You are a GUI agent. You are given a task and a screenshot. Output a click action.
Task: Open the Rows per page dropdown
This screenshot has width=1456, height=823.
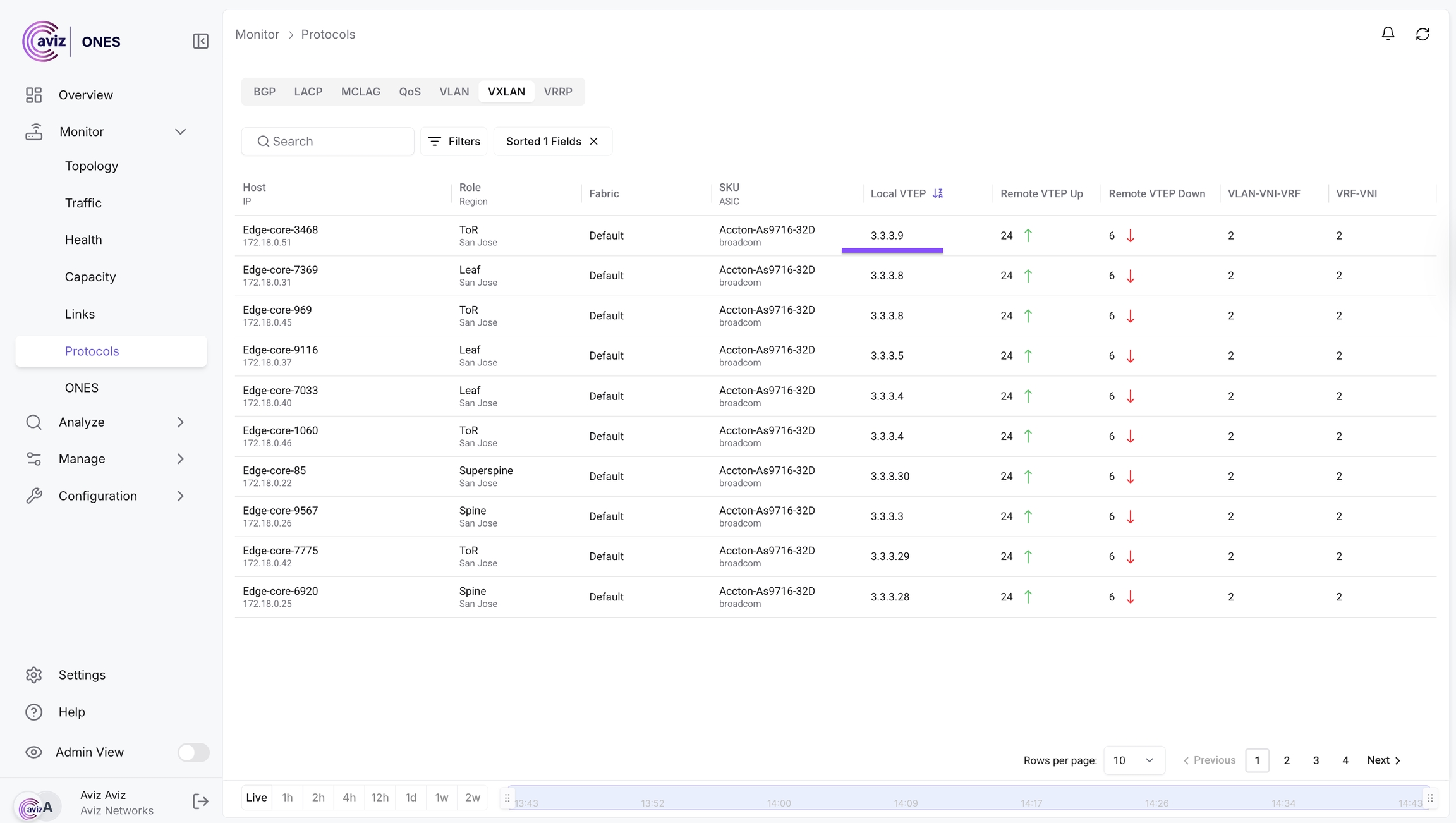point(1134,760)
